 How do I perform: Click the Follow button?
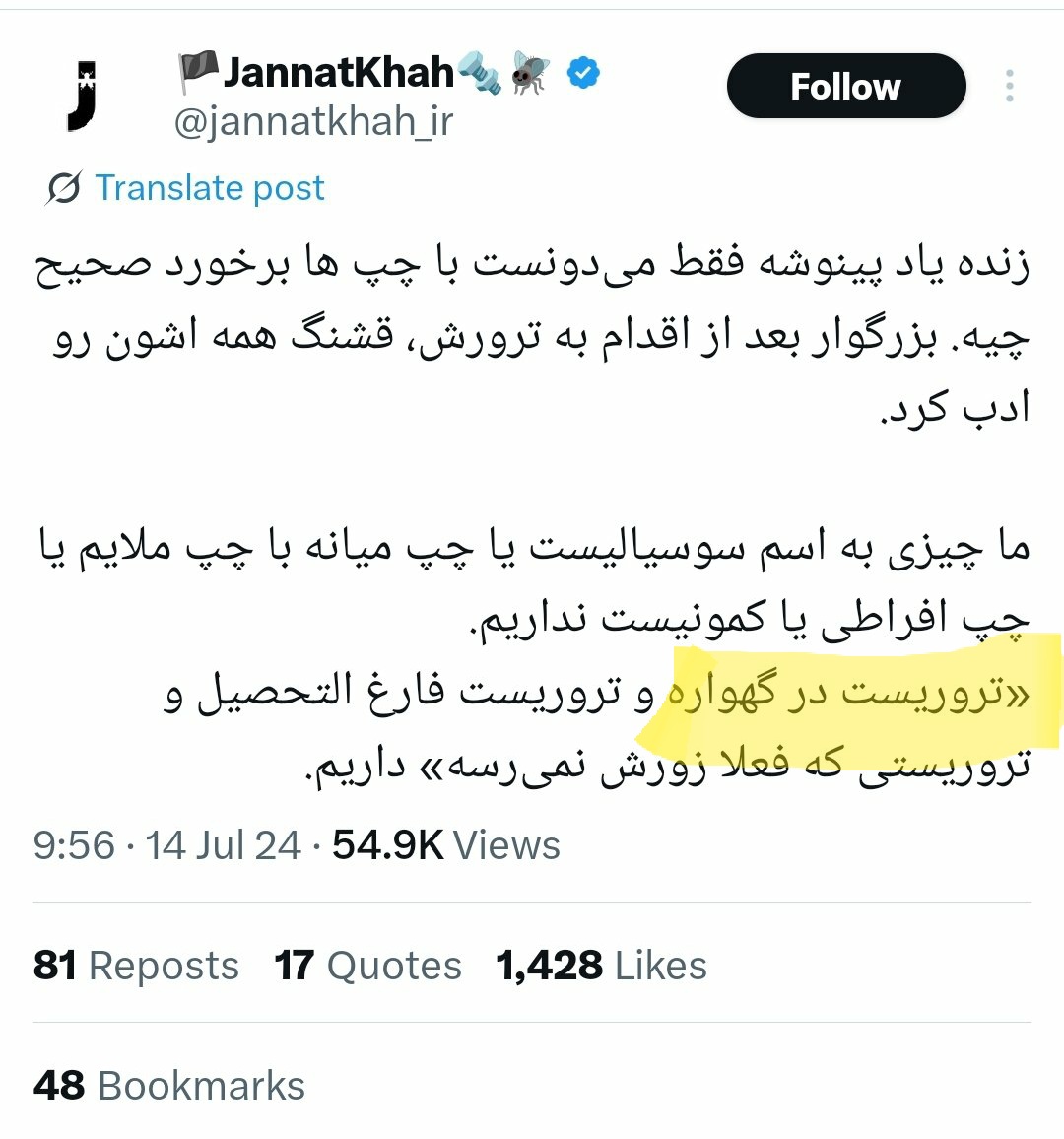(x=846, y=86)
